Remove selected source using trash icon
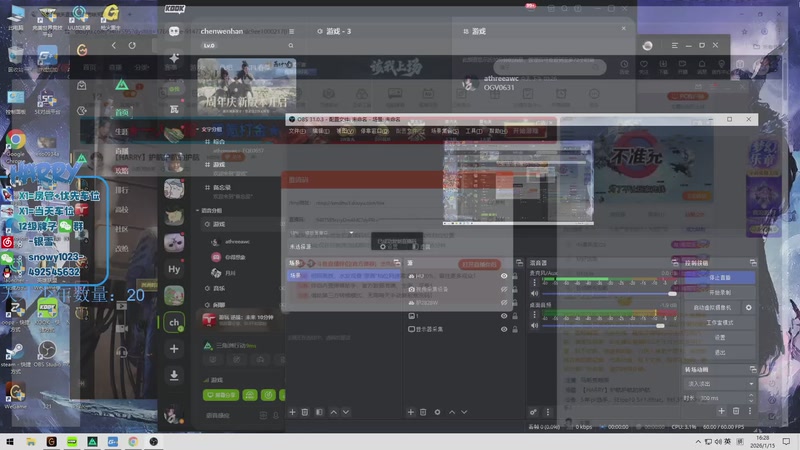Viewport: 800px width, 450px height. [x=423, y=412]
